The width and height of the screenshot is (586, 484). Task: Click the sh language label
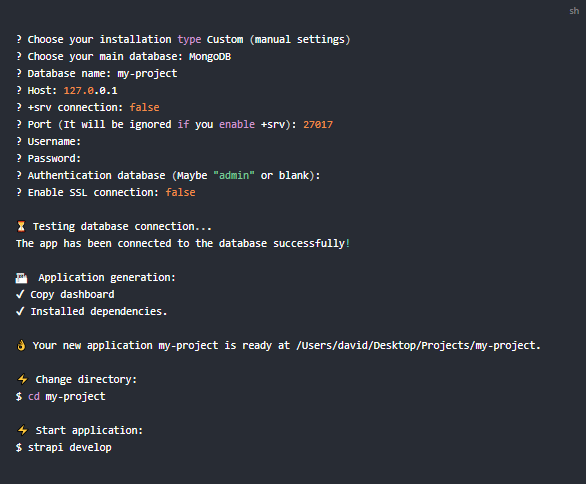click(574, 11)
